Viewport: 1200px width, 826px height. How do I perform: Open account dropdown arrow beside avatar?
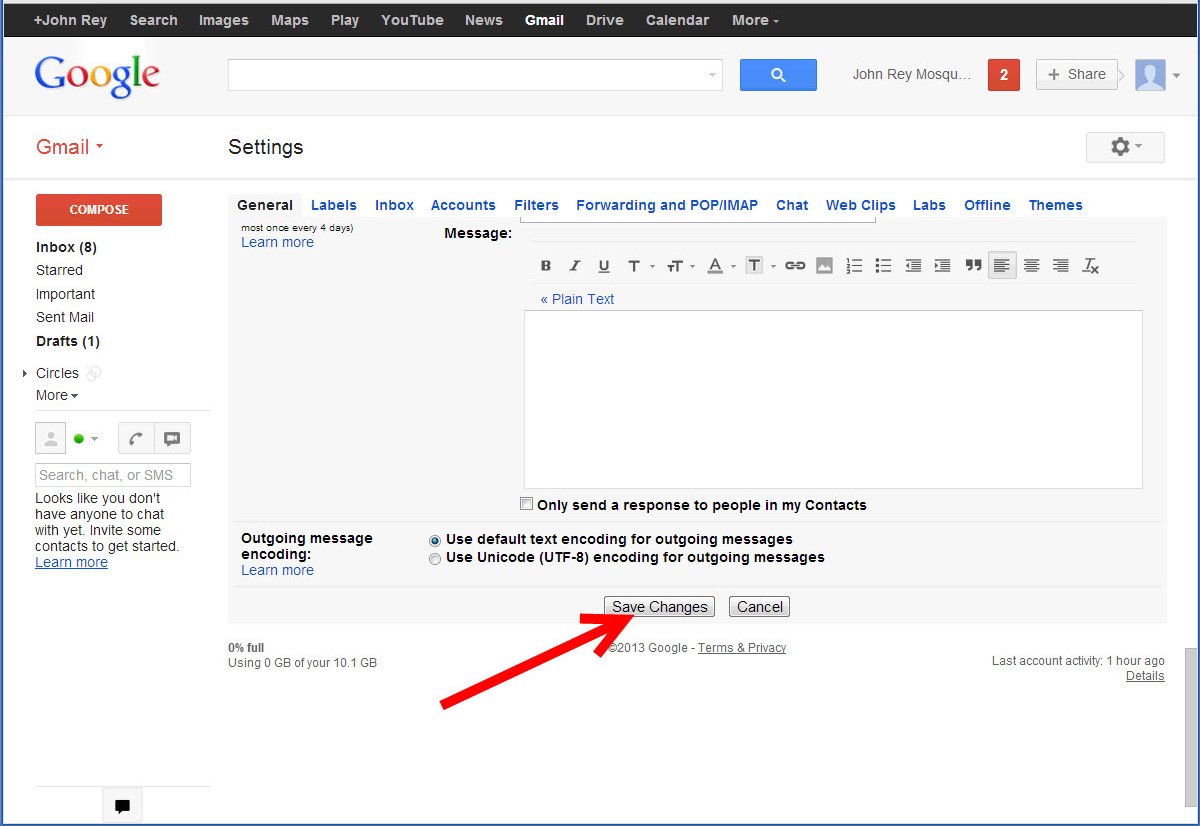(1176, 76)
